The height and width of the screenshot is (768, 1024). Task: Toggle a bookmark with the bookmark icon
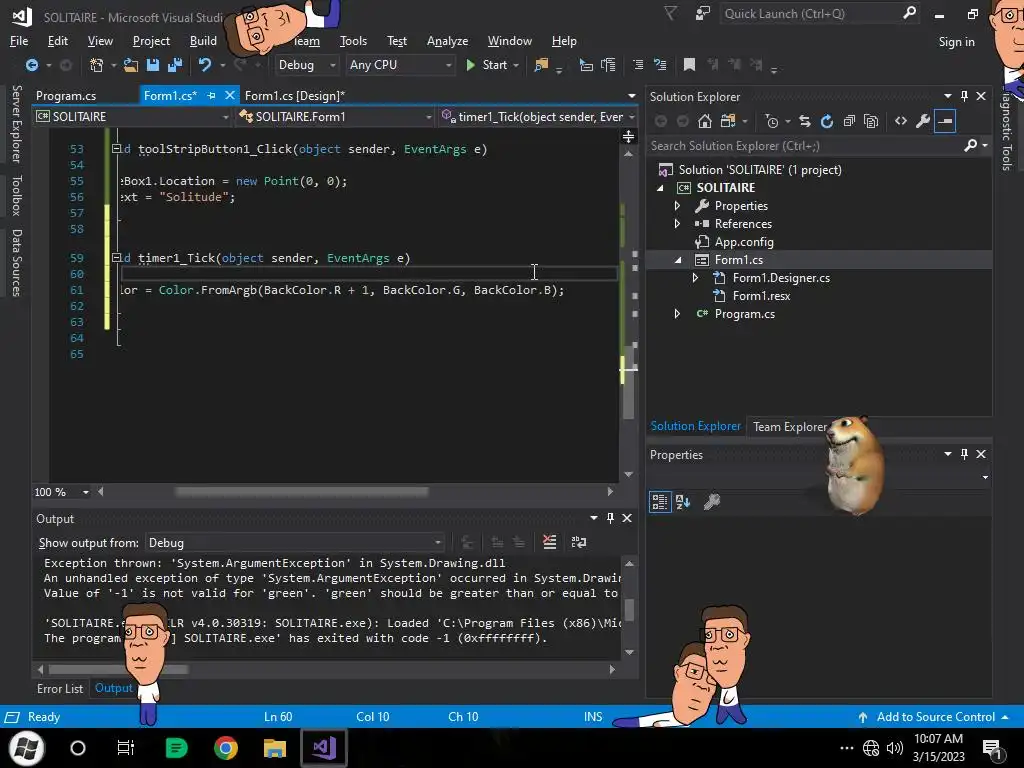click(689, 65)
